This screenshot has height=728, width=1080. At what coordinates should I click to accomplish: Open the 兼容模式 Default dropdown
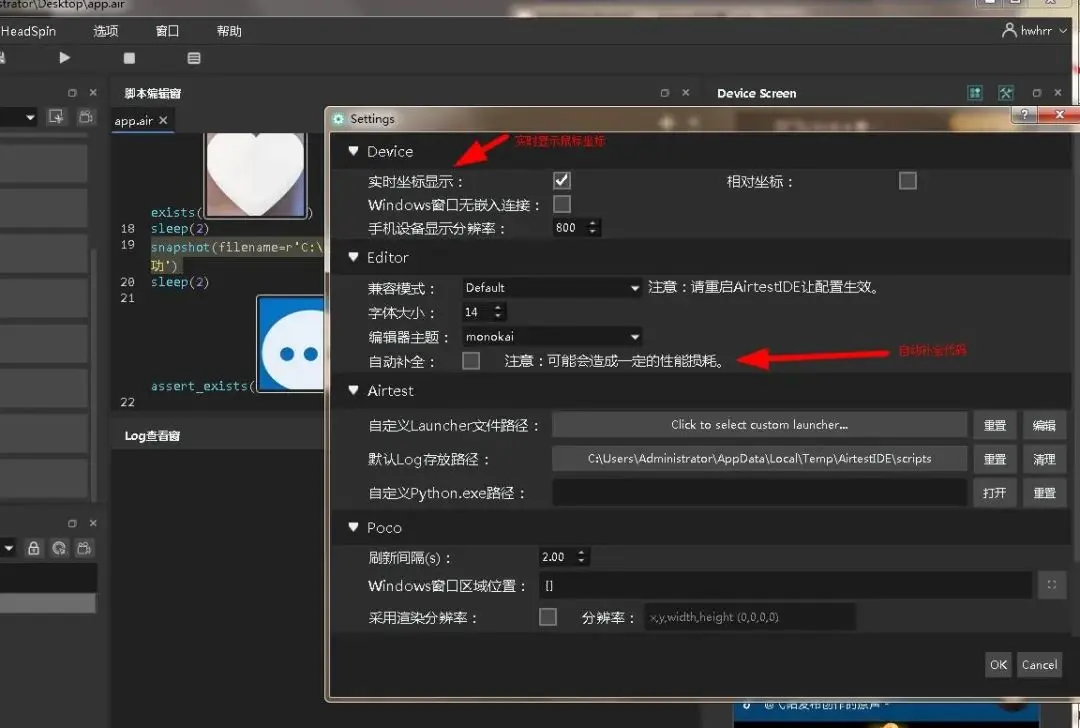point(552,288)
